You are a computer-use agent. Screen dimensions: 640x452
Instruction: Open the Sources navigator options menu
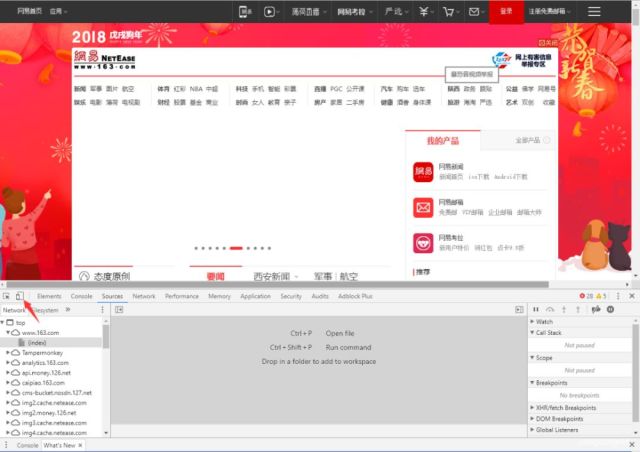[x=102, y=310]
